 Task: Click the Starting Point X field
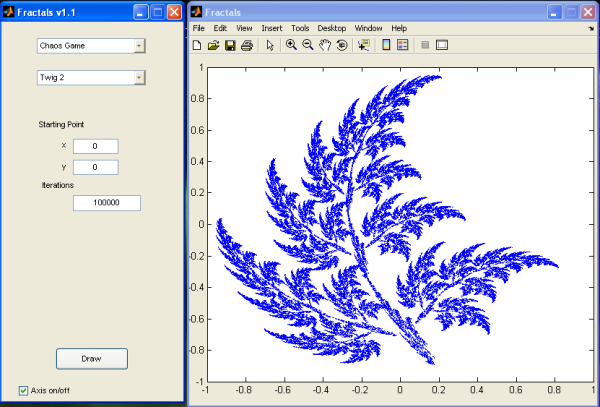(x=95, y=146)
